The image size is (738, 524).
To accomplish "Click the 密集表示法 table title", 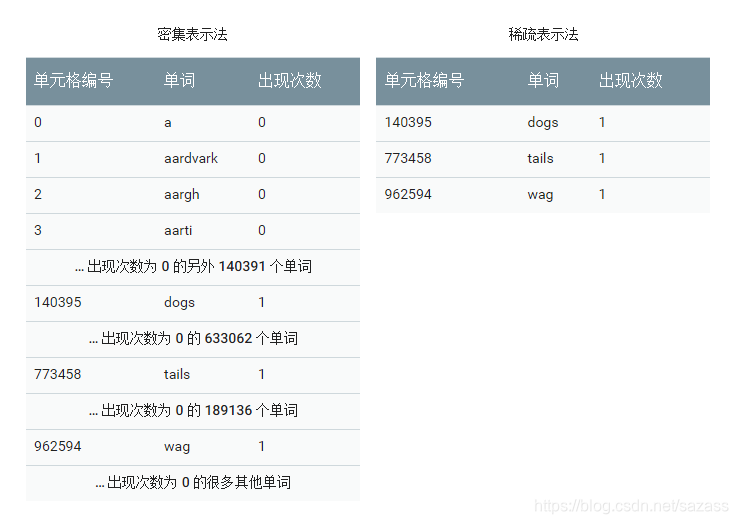I will (192, 34).
